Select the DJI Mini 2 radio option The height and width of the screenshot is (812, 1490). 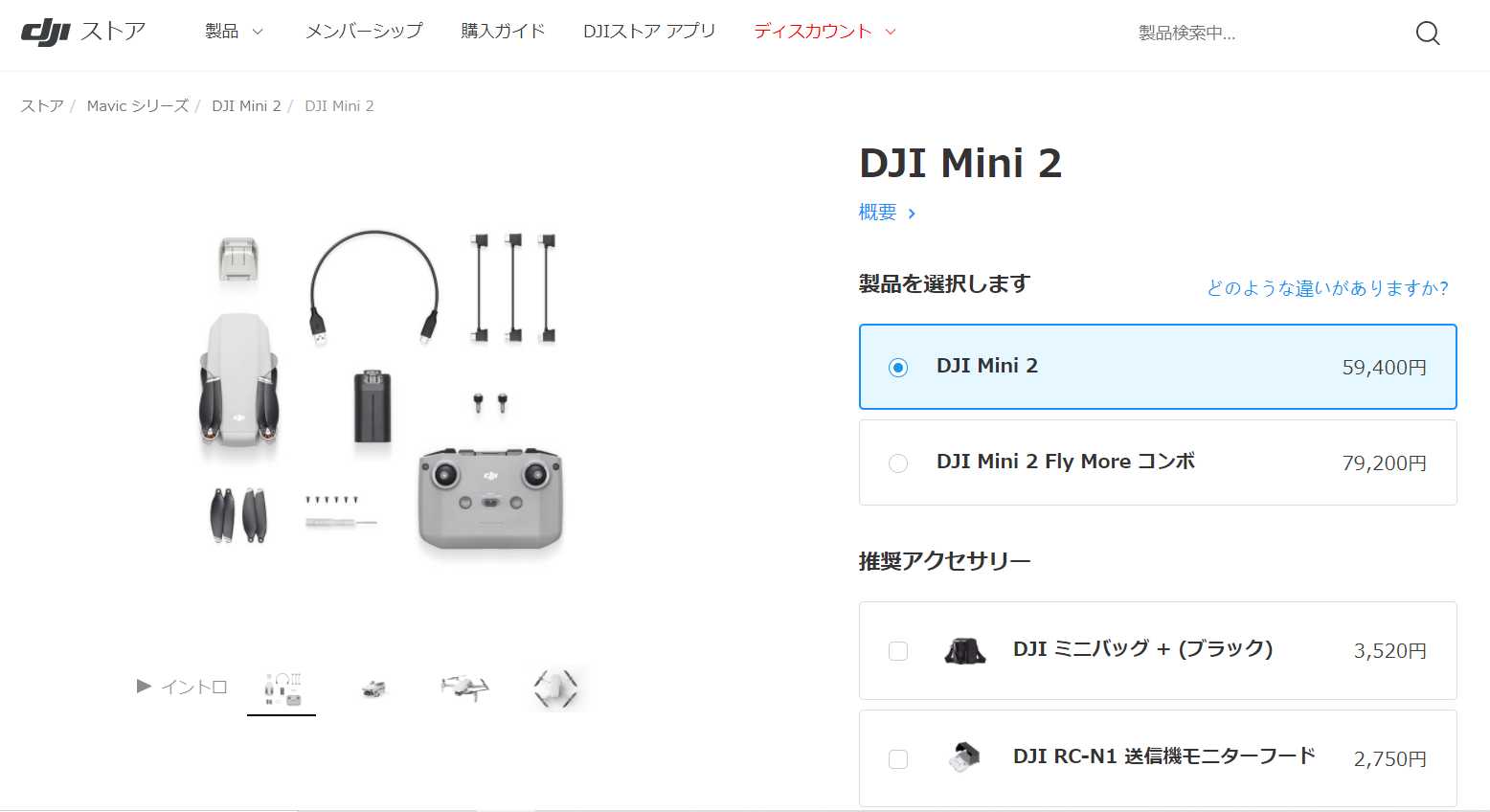click(x=898, y=368)
